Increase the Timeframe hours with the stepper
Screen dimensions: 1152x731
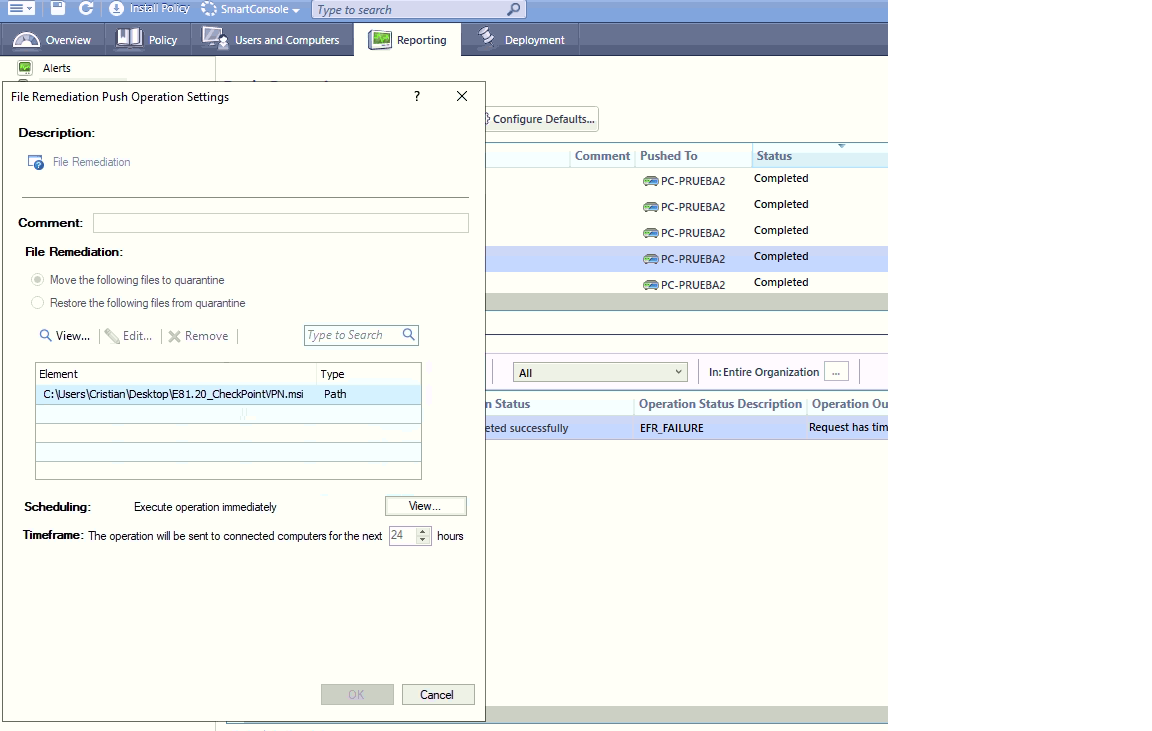coord(421,532)
